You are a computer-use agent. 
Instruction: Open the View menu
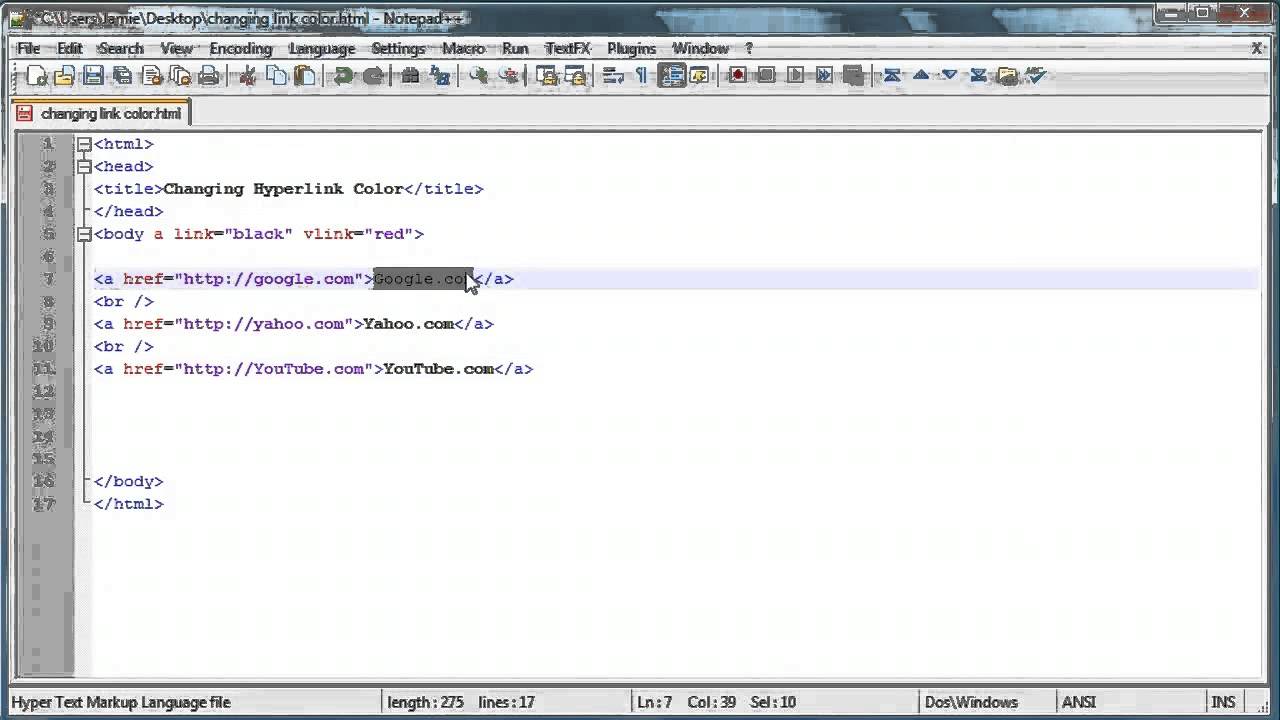coord(176,48)
